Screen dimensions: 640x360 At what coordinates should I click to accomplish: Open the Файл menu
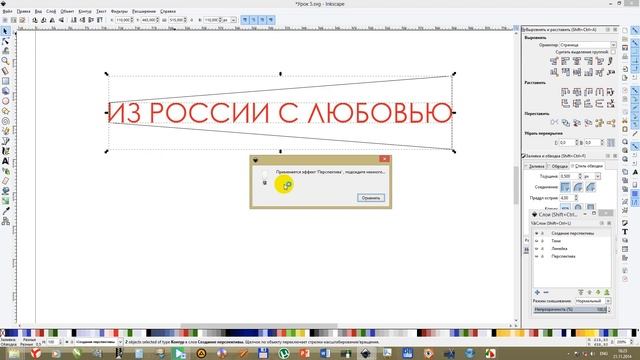click(7, 11)
